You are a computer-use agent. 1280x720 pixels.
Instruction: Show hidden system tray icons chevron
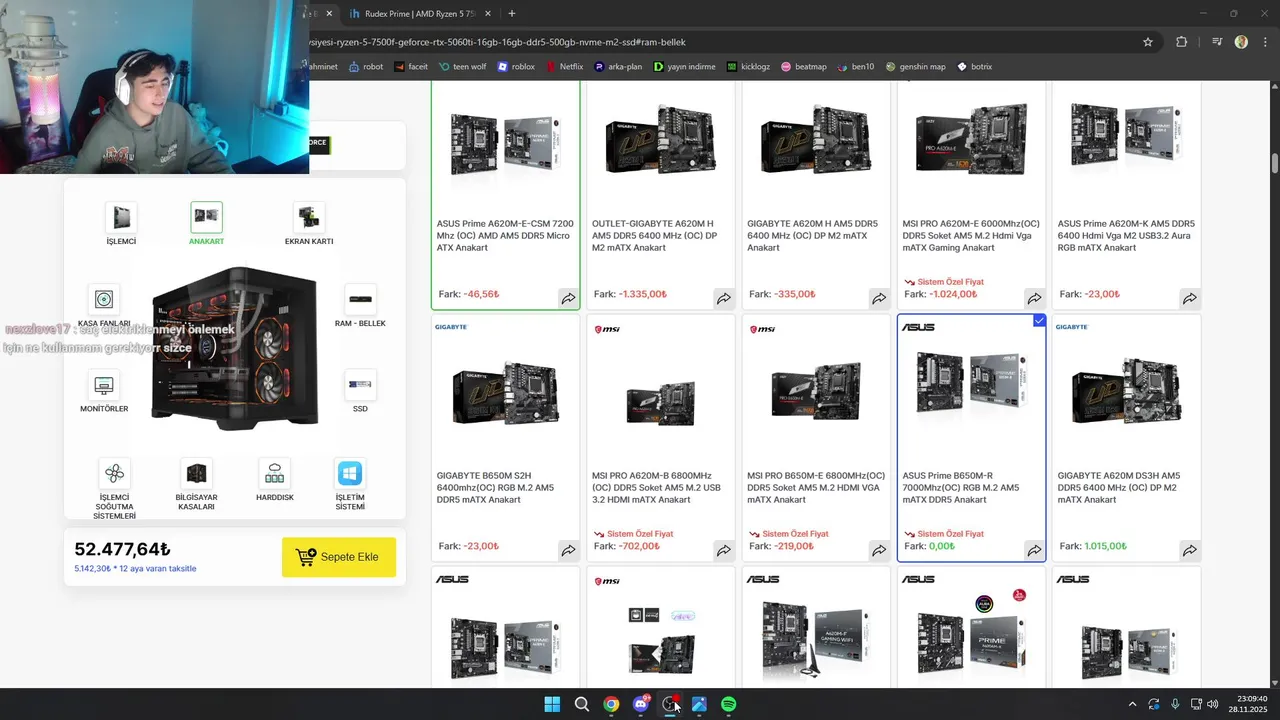(x=1132, y=704)
